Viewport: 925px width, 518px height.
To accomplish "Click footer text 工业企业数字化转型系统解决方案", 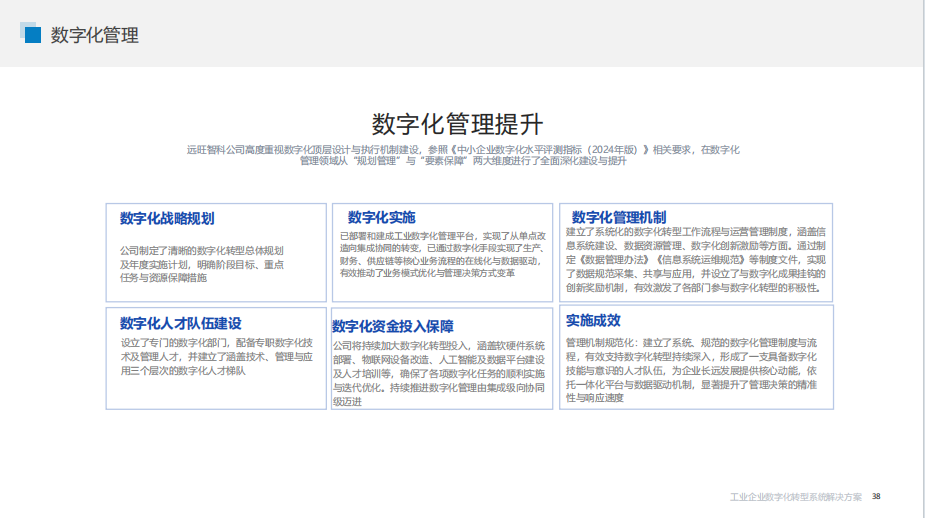I will pyautogui.click(x=796, y=496).
